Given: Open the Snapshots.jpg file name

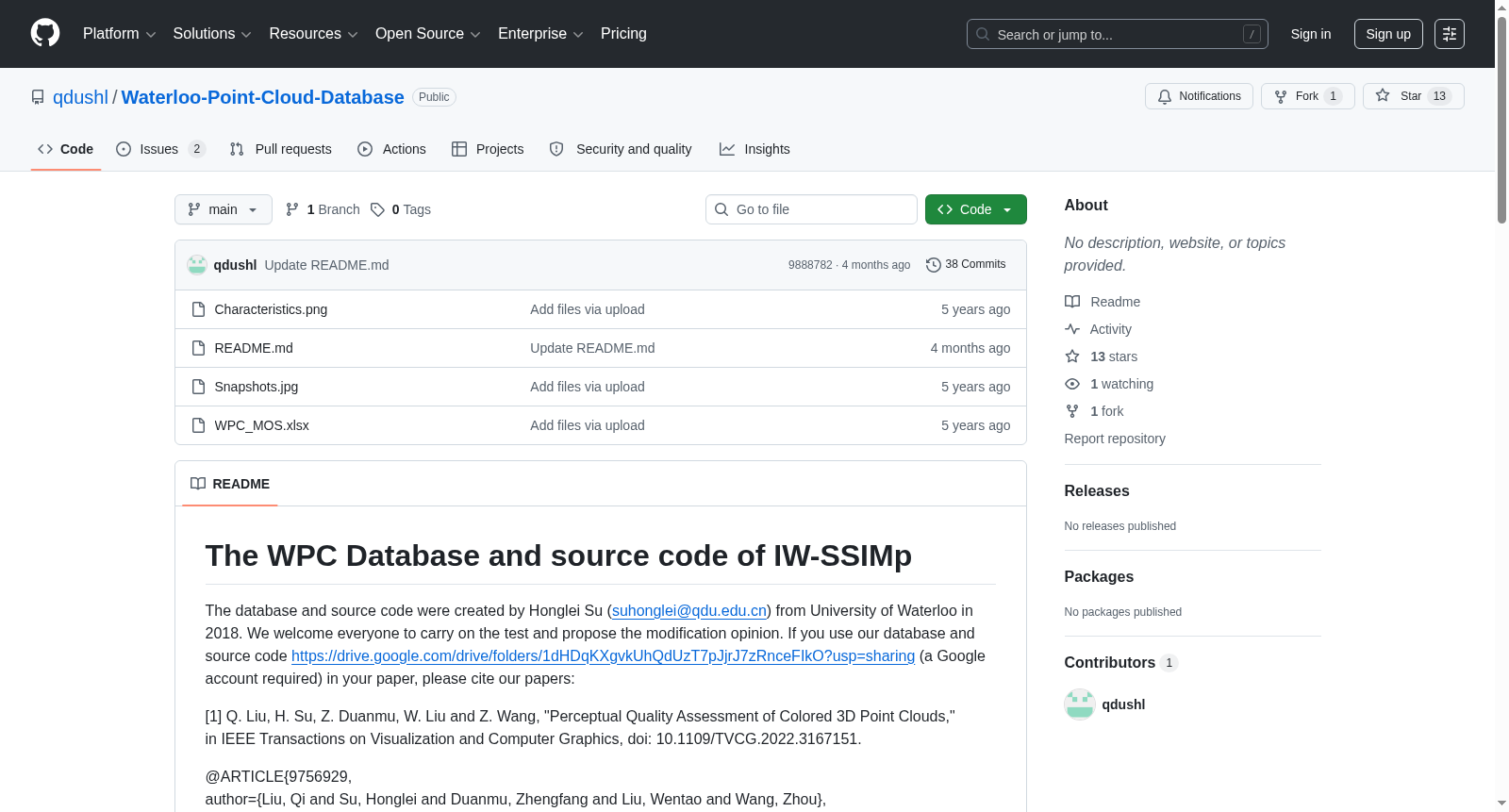Looking at the screenshot, I should [257, 387].
